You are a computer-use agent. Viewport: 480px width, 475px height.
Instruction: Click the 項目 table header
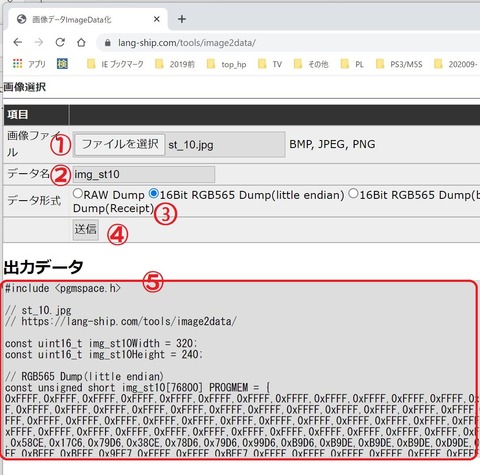18,115
